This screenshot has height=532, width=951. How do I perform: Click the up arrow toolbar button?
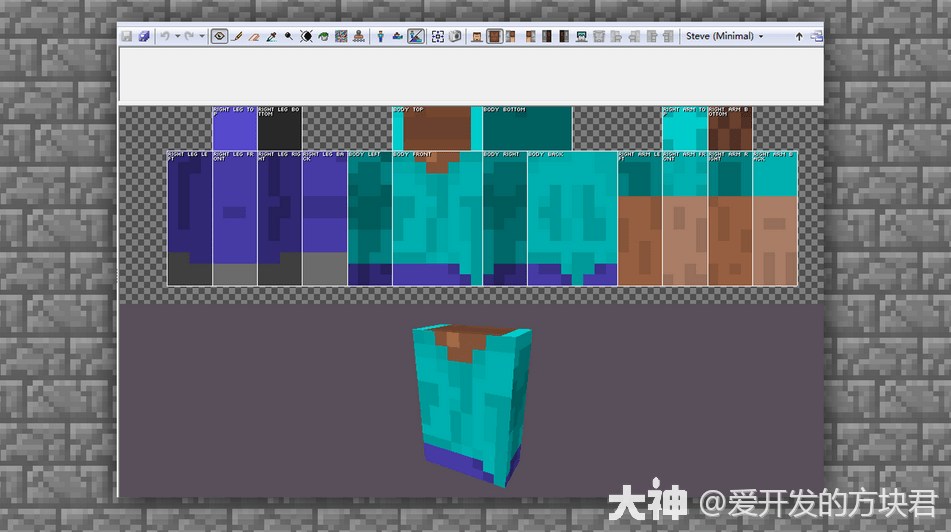click(799, 36)
